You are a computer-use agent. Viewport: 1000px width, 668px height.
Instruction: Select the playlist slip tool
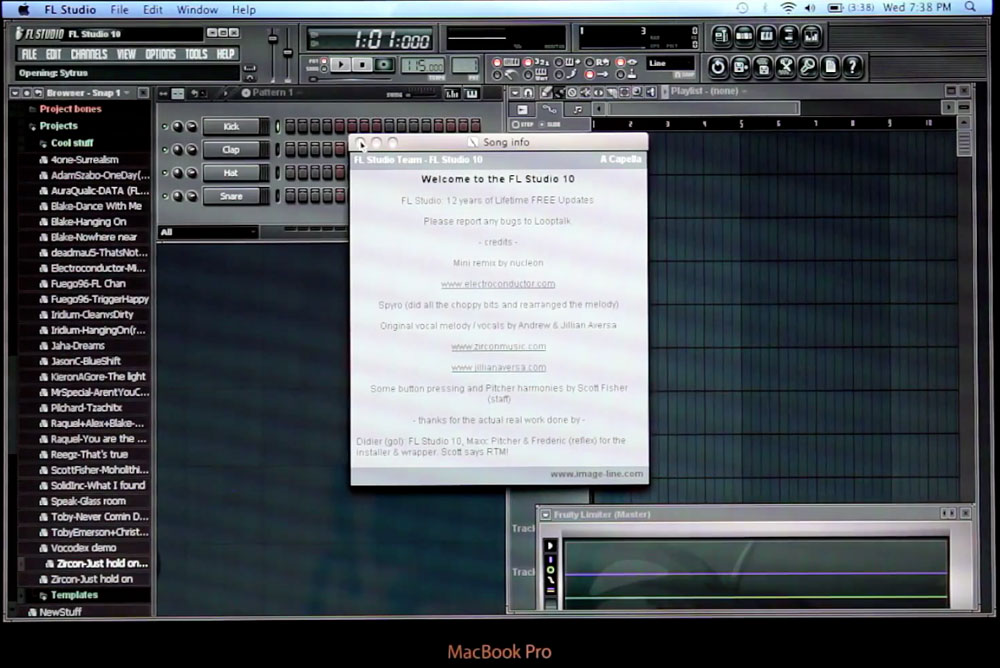pyautogui.click(x=598, y=92)
